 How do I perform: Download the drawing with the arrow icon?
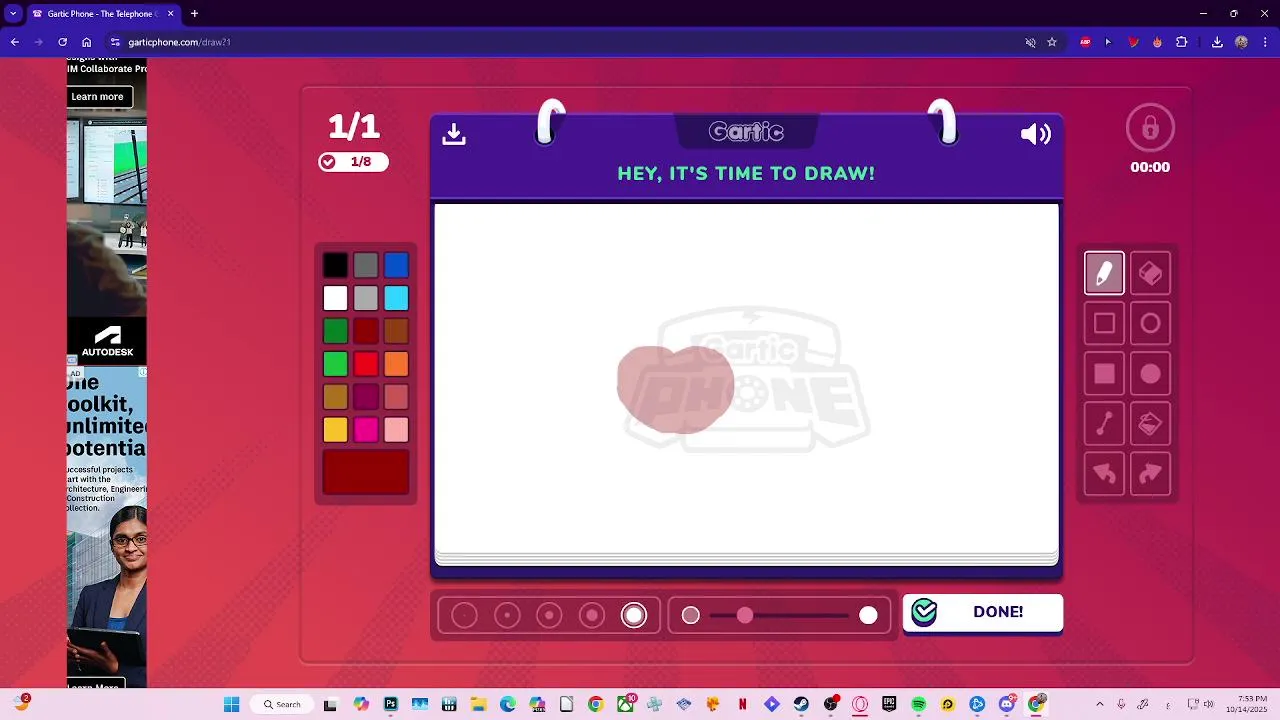454,134
